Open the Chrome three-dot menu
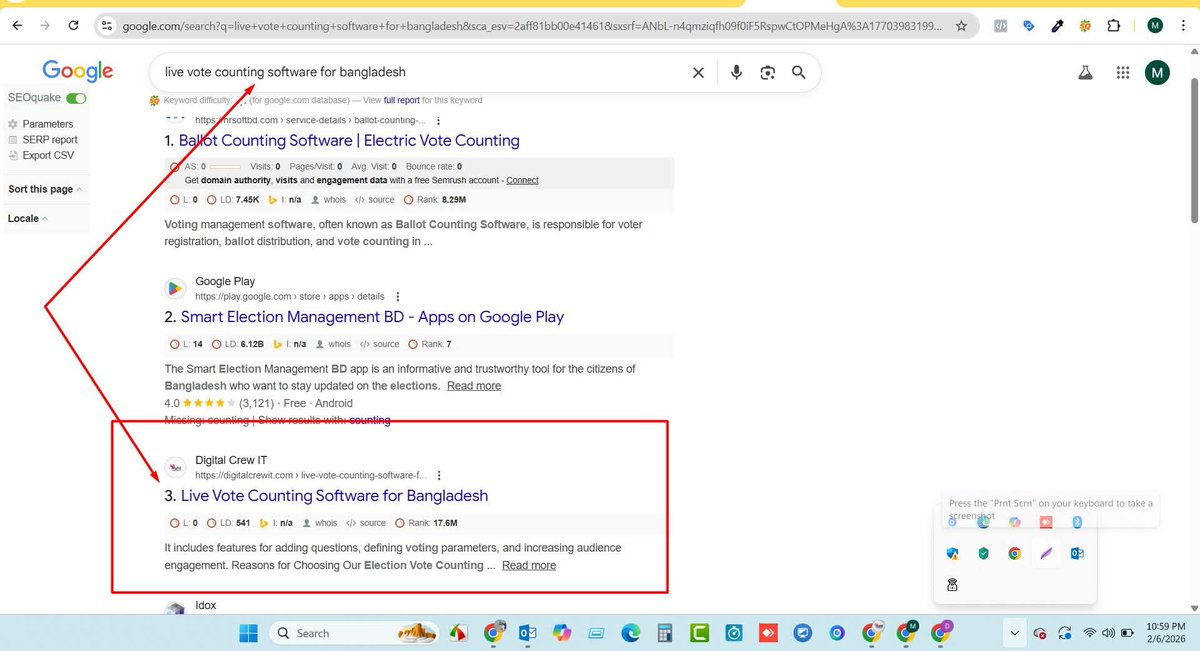 coord(1183,26)
